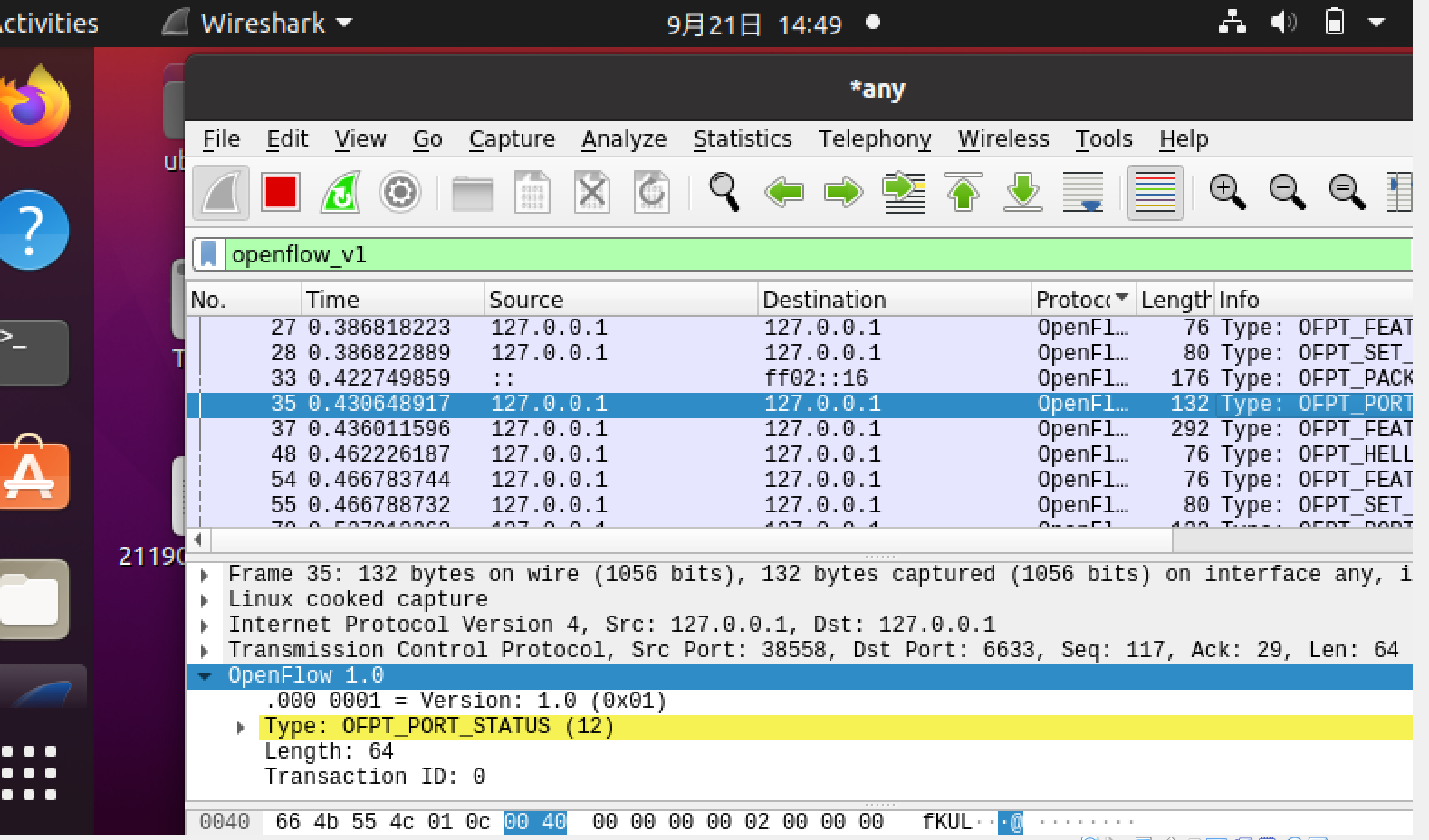Open the Help menu
The image size is (1429, 840).
pos(1184,138)
